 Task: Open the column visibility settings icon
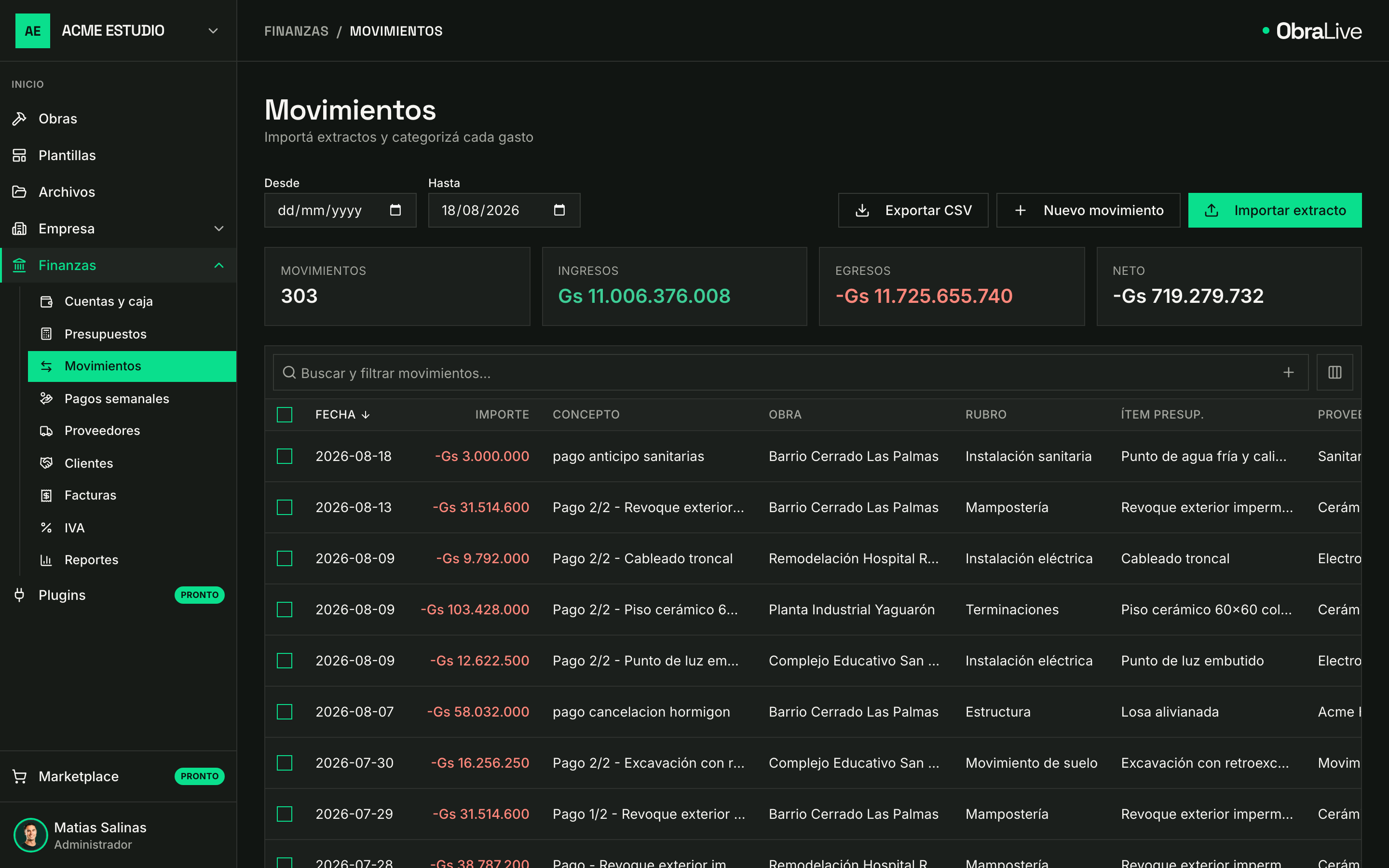[x=1335, y=373]
